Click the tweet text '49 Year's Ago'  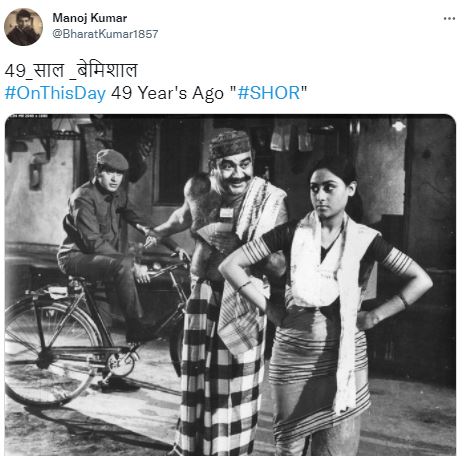pos(167,93)
